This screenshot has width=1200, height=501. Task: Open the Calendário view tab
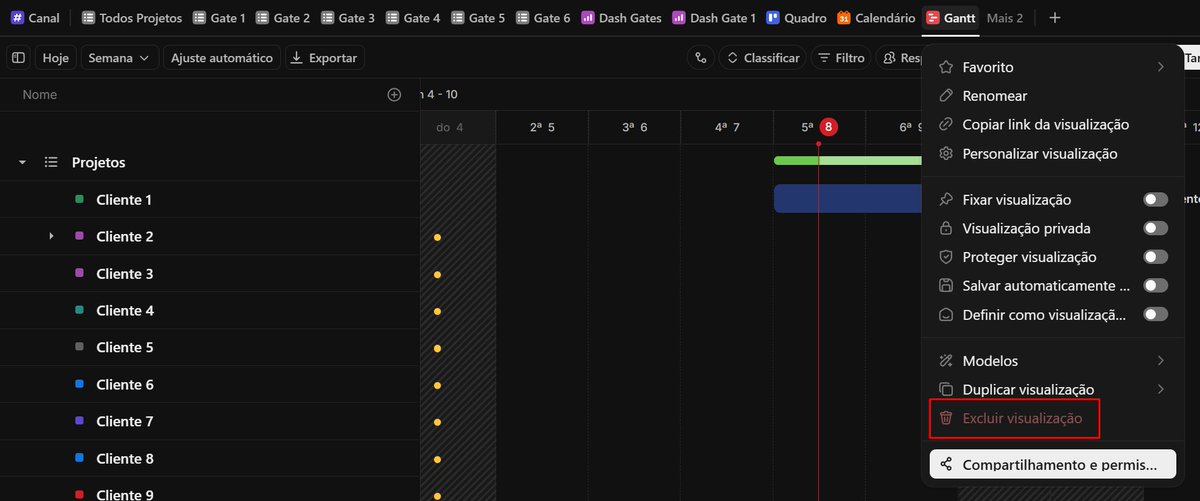[x=876, y=18]
